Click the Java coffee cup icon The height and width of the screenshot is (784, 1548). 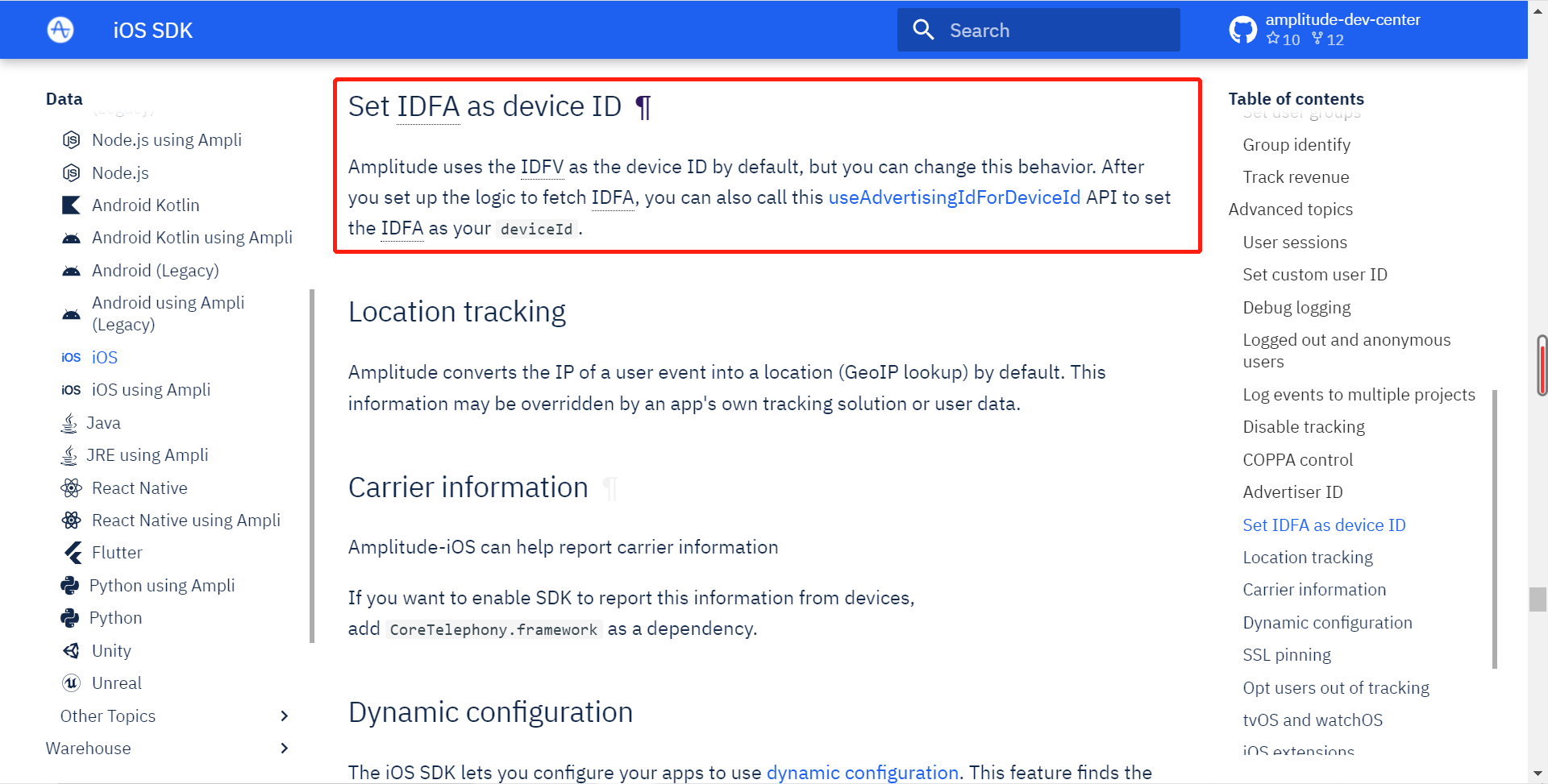click(x=69, y=422)
